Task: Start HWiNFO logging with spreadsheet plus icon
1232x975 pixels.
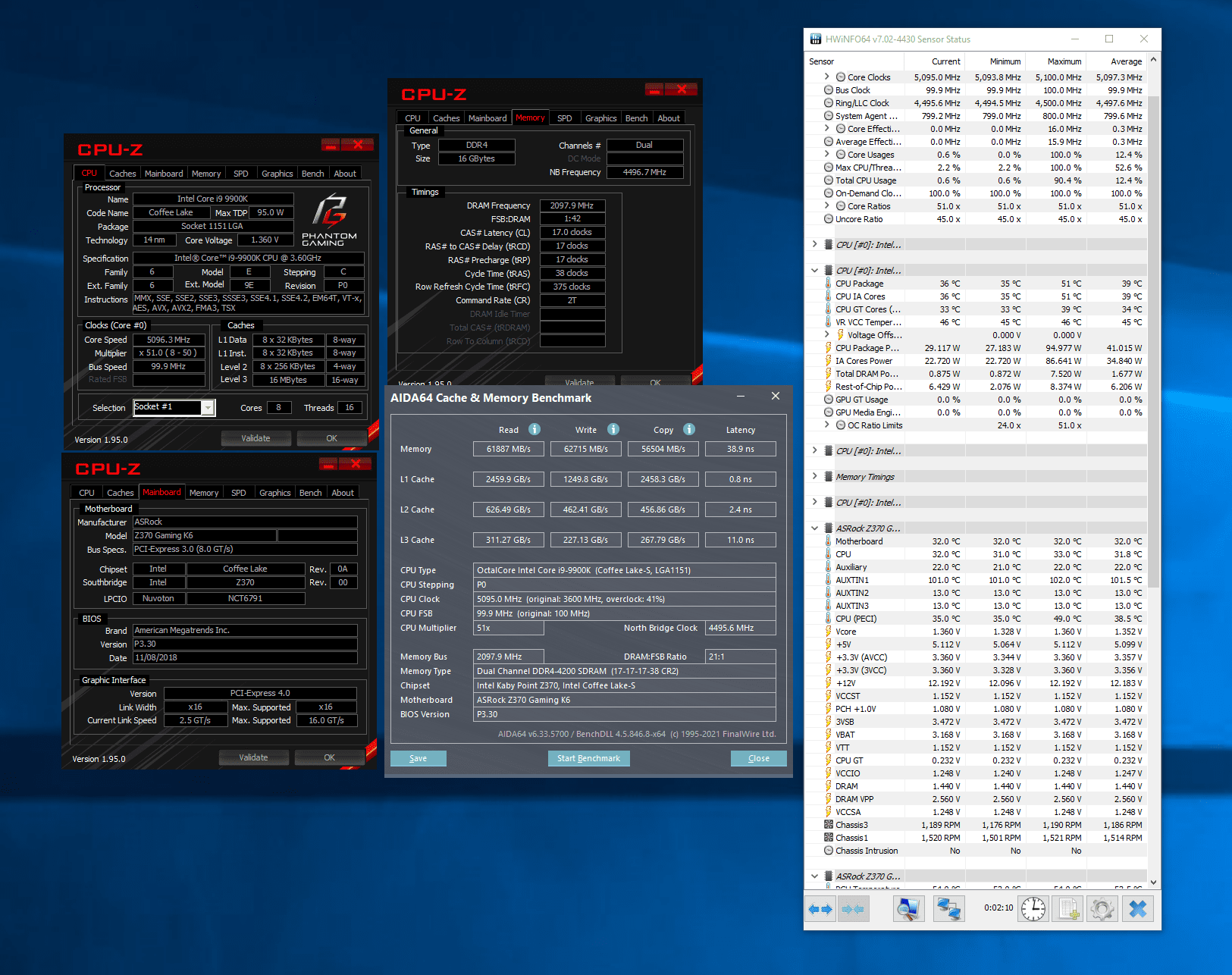Action: 1069,909
